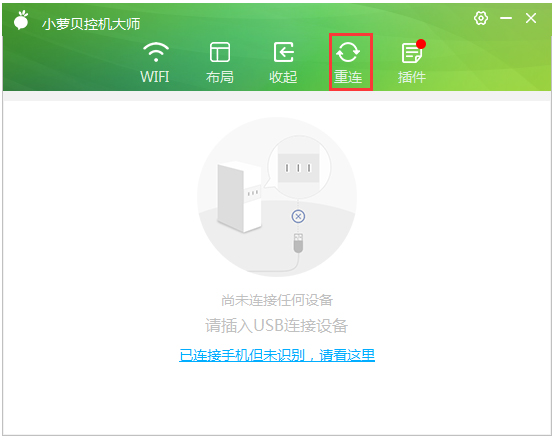Click the radish app logo
The width and height of the screenshot is (557, 441).
(21, 21)
